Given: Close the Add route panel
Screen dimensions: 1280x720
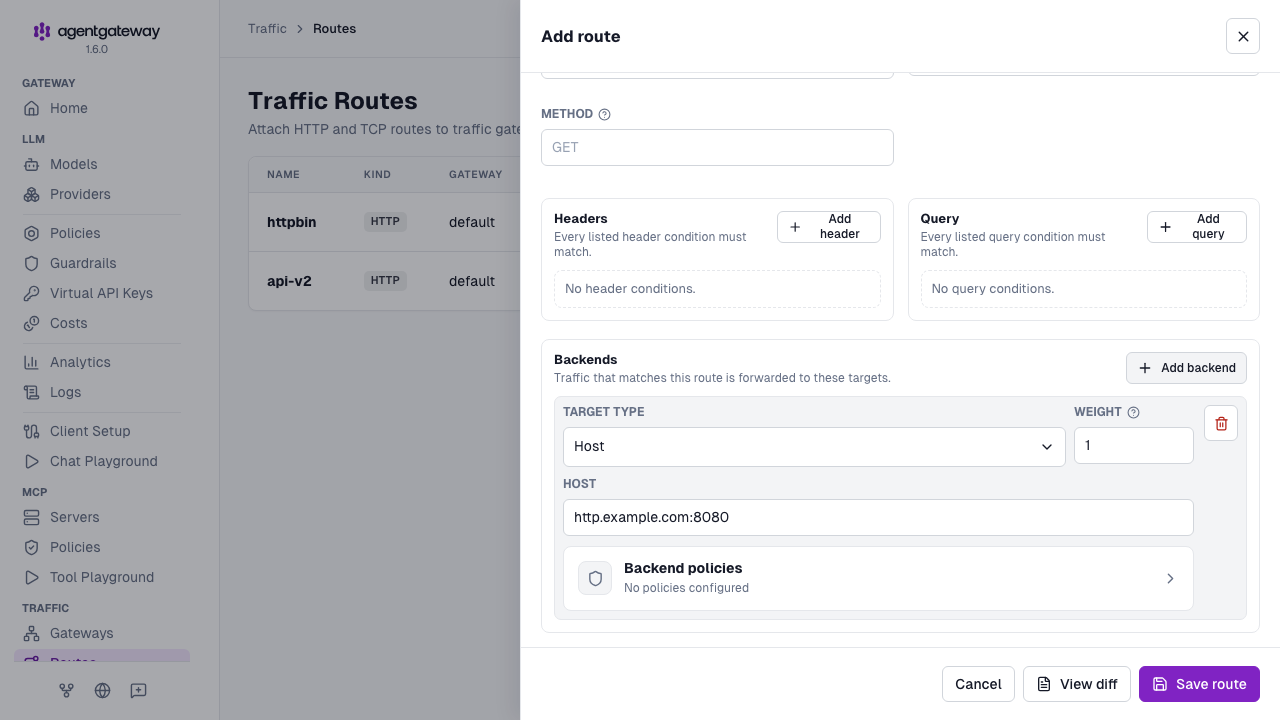Looking at the screenshot, I should point(1243,36).
